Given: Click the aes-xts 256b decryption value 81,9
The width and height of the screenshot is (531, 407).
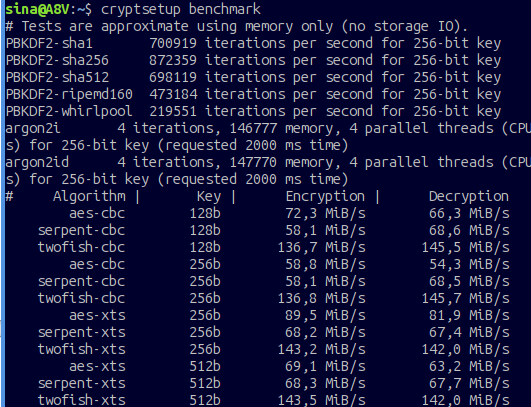Looking at the screenshot, I should [445, 315].
